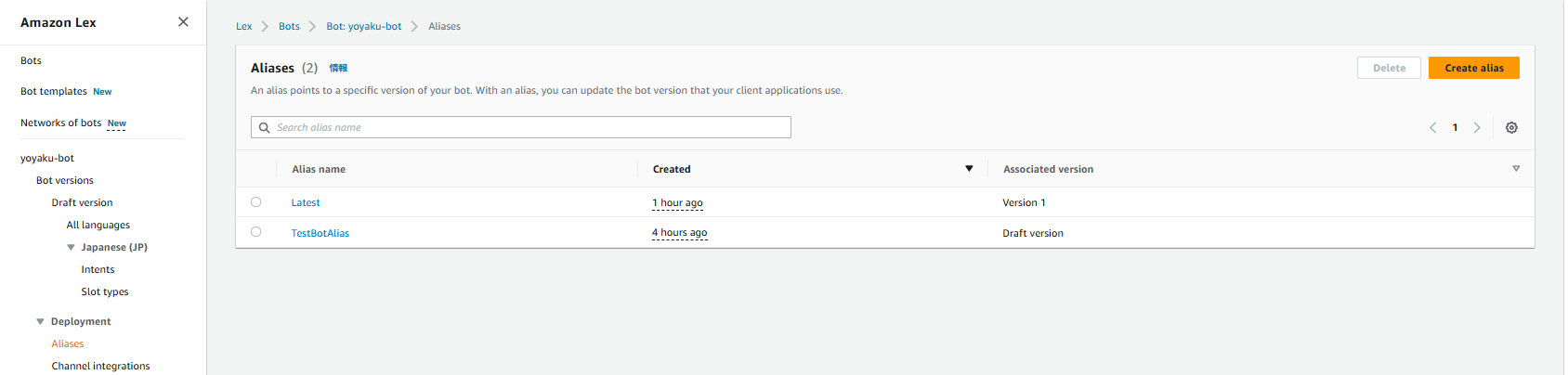This screenshot has width=1568, height=375.
Task: Sort by Associated version column arrow
Action: tap(1516, 169)
